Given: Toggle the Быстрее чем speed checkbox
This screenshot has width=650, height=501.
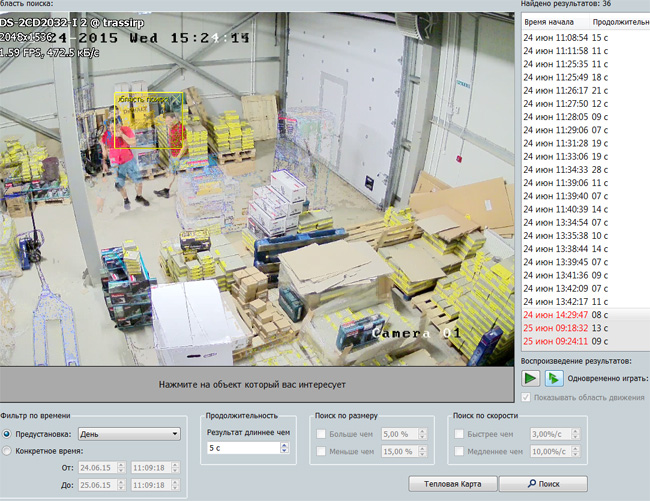Looking at the screenshot, I should point(460,434).
